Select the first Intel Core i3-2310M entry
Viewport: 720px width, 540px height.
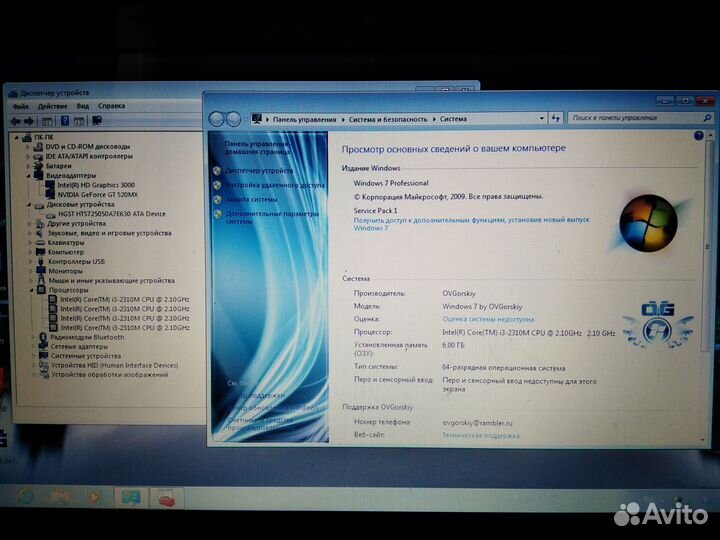[125, 299]
